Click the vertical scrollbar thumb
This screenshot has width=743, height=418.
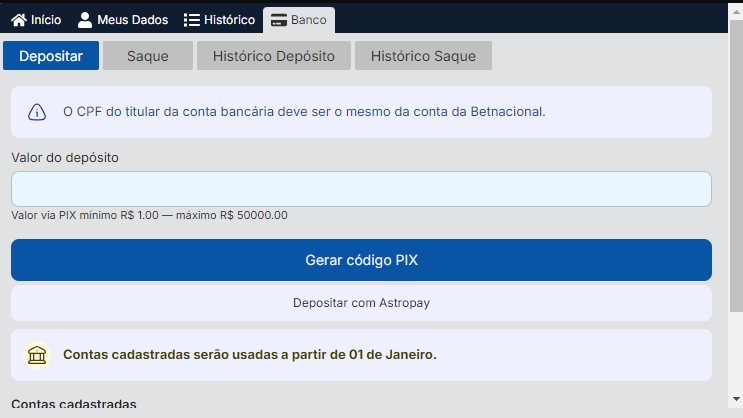click(x=736, y=166)
